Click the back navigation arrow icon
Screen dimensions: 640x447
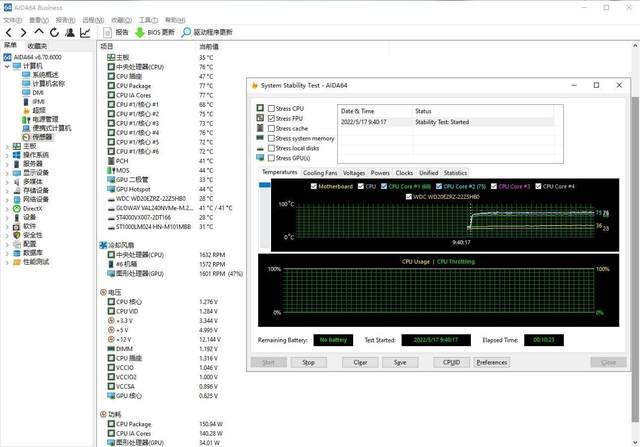9,32
